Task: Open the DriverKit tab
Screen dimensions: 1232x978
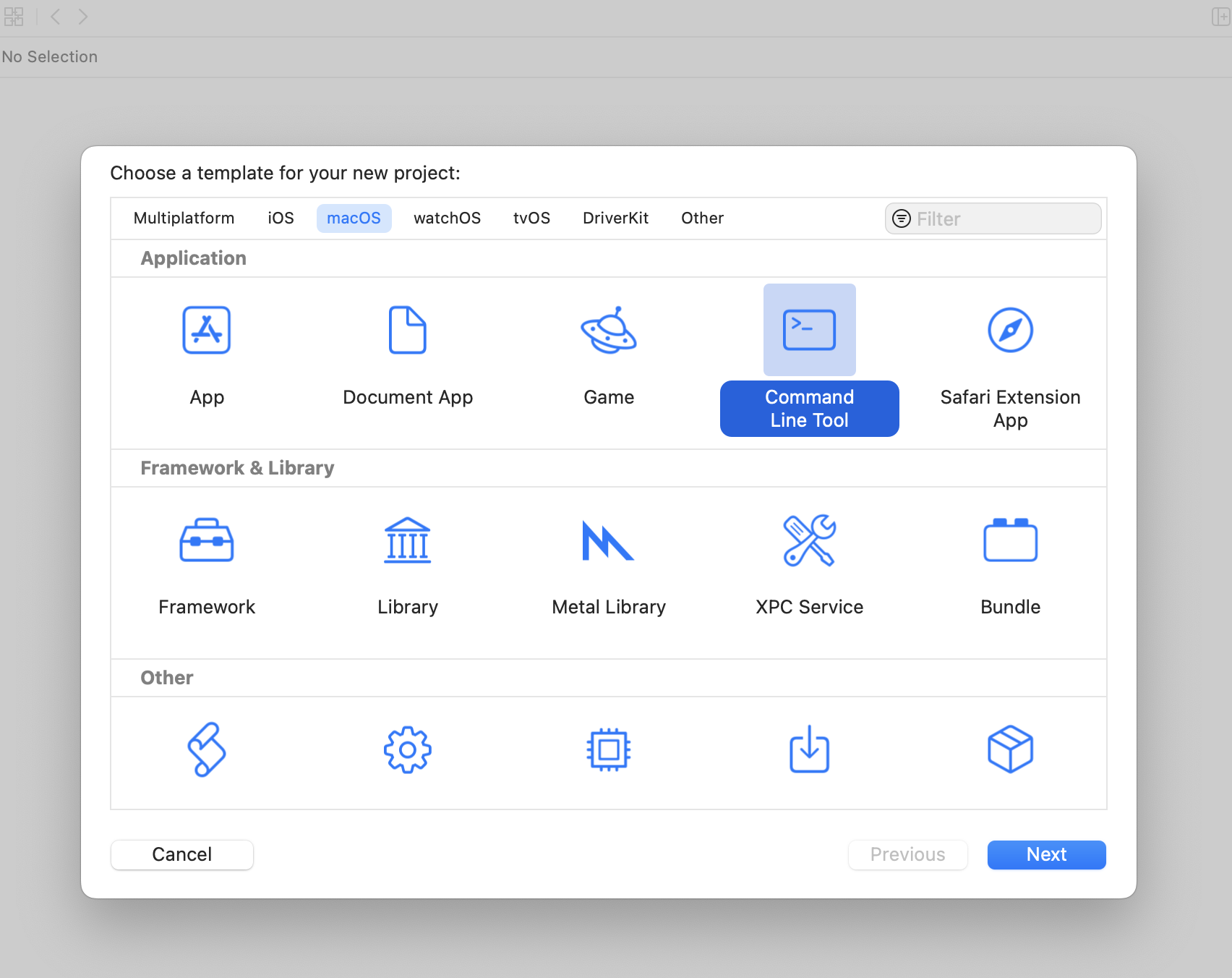Action: [x=616, y=218]
